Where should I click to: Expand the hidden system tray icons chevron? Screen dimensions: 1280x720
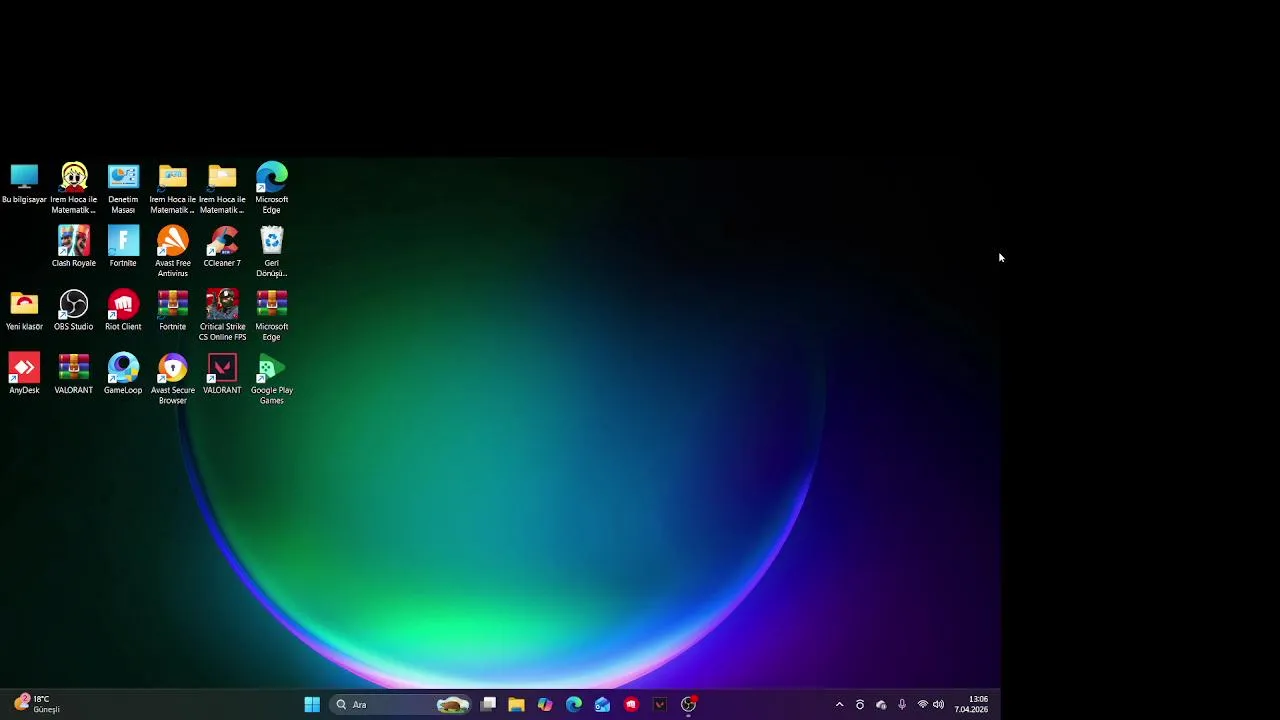(839, 705)
